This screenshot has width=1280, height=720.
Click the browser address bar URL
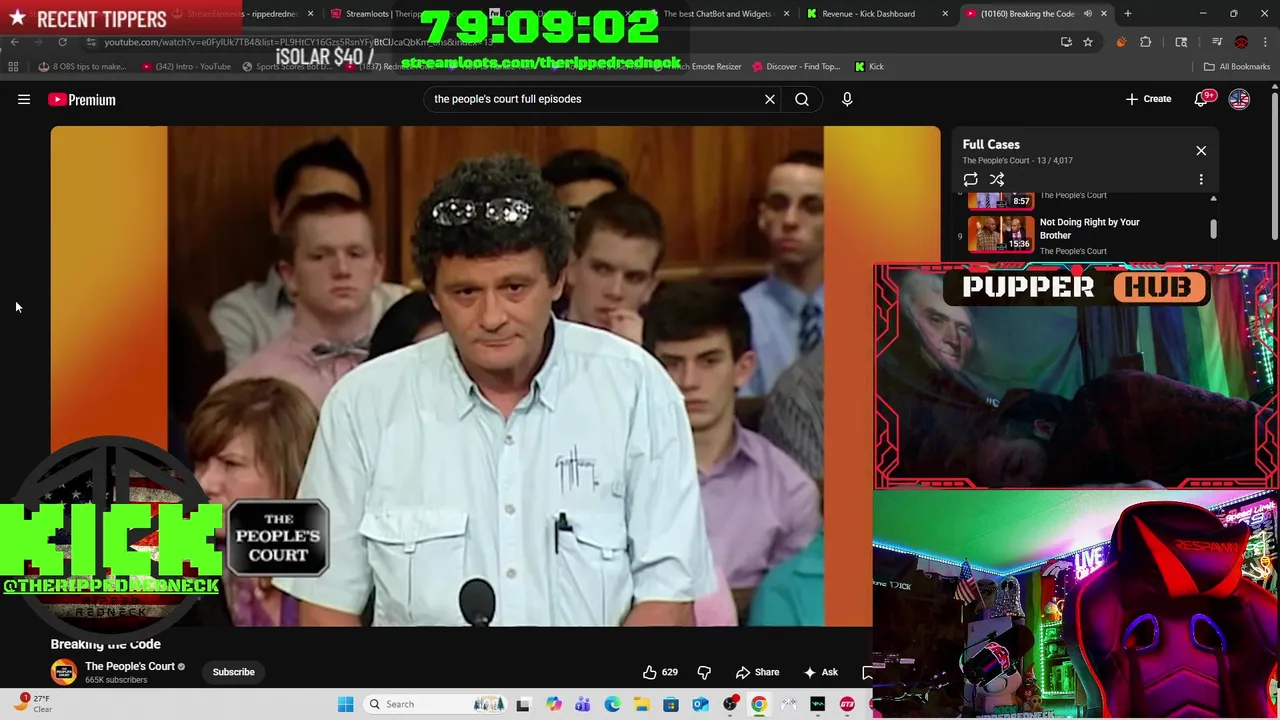coord(300,42)
